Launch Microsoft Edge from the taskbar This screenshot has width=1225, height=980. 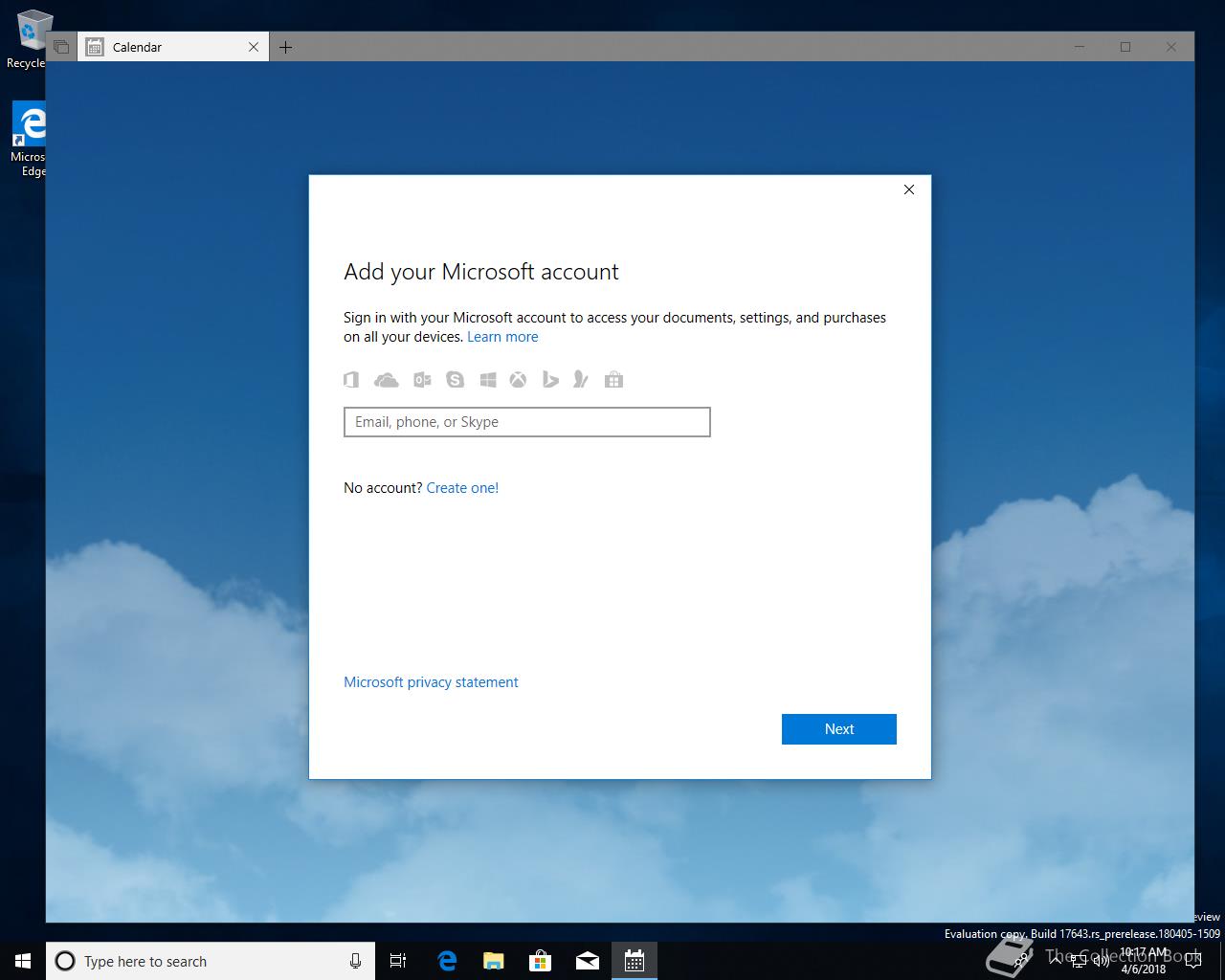(447, 961)
